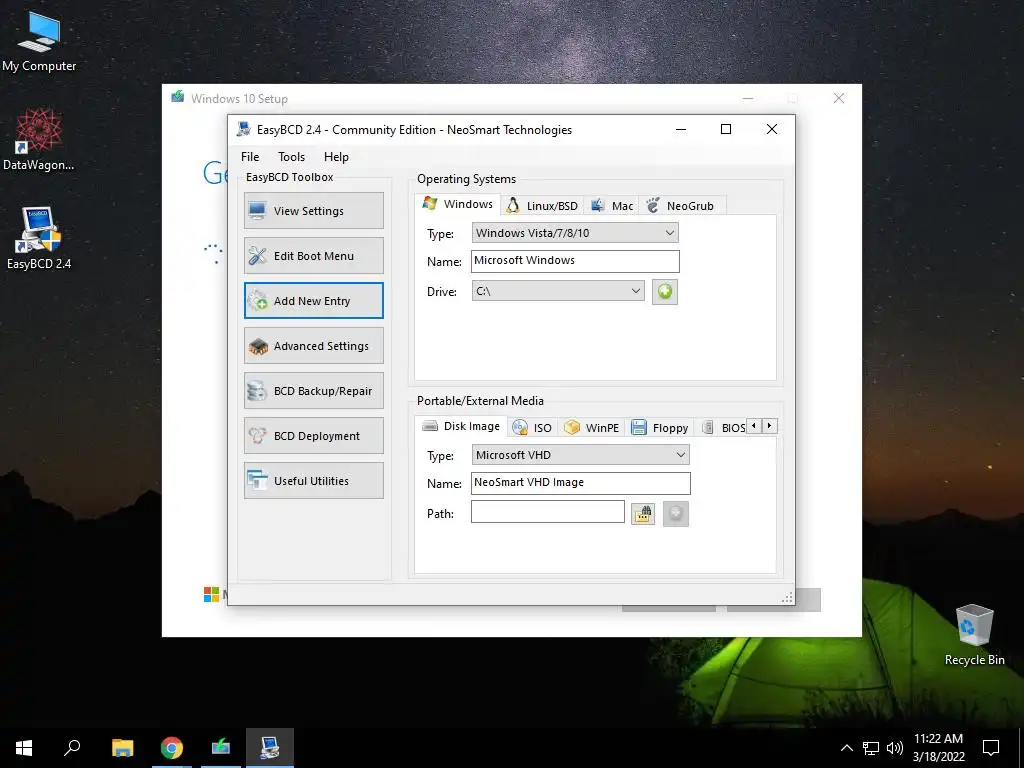The width and height of the screenshot is (1024, 768).
Task: Click the database icon on BCD Backup/Repair
Action: click(x=257, y=391)
